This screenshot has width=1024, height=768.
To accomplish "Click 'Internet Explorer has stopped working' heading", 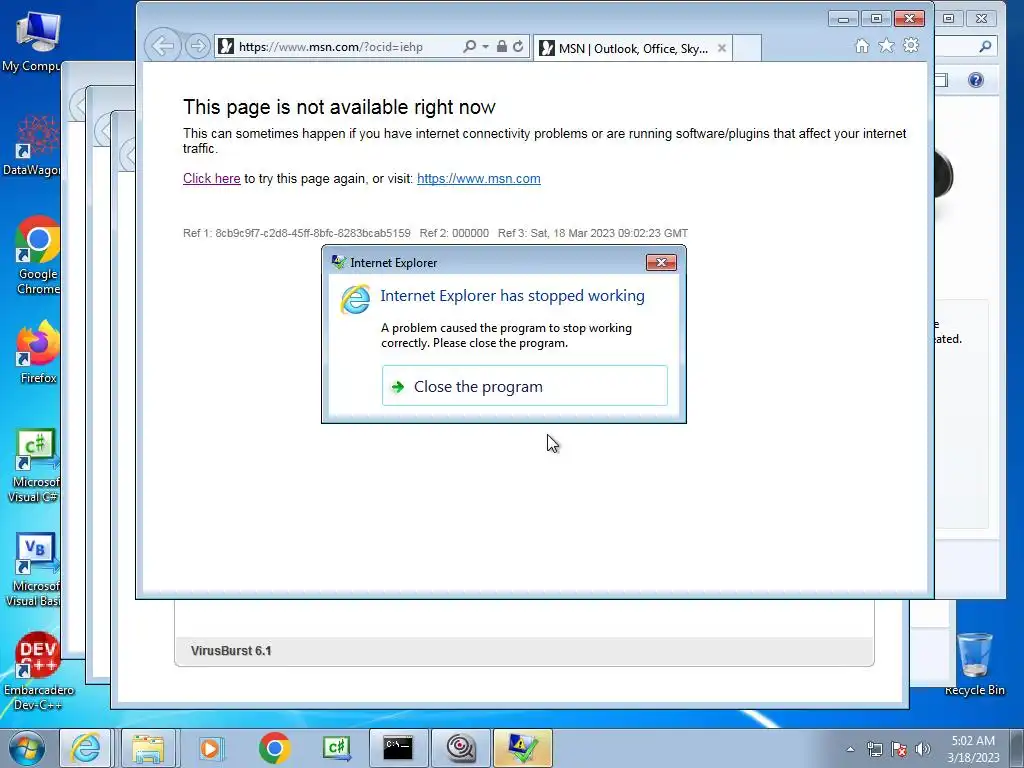I will point(512,296).
